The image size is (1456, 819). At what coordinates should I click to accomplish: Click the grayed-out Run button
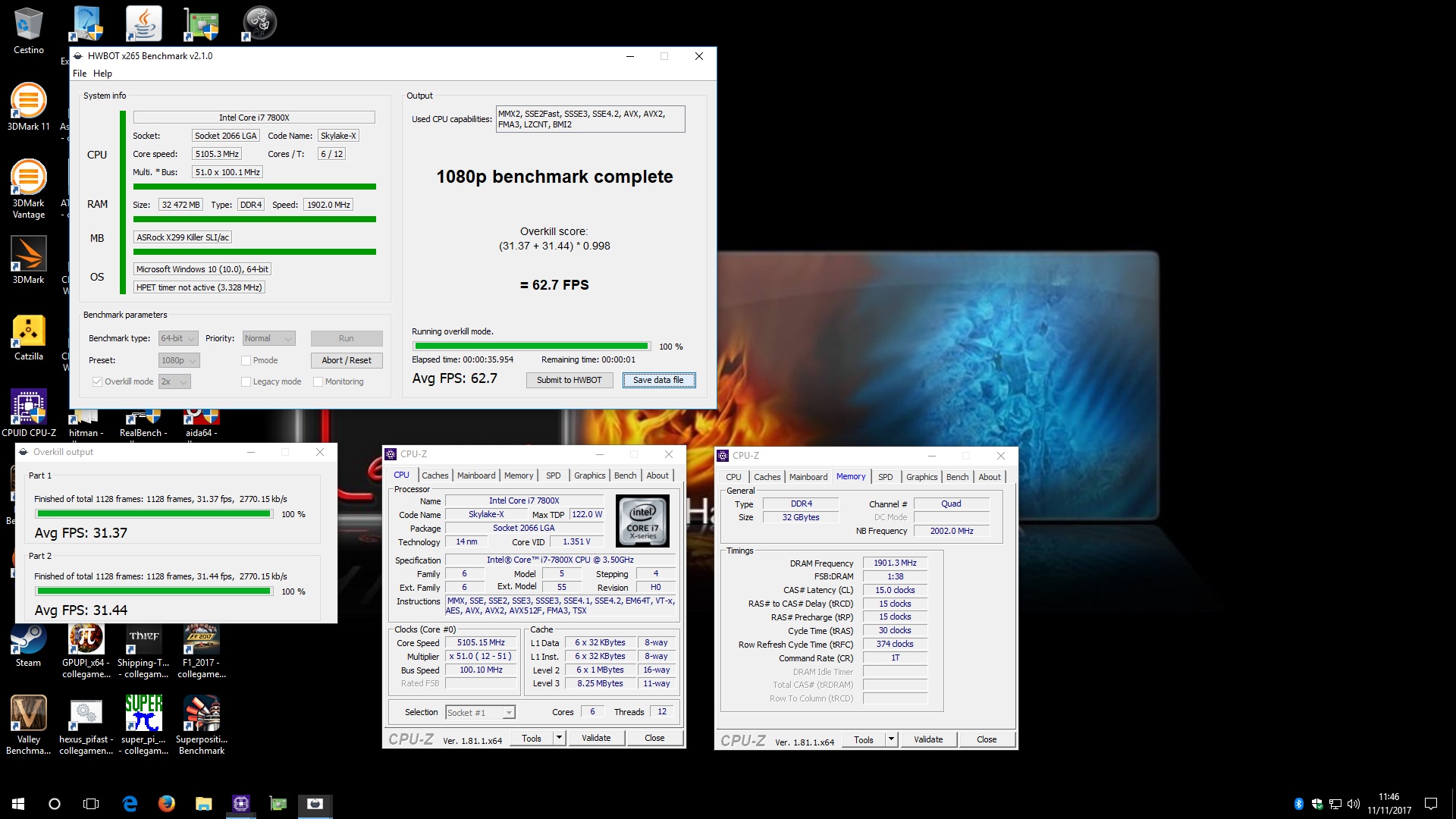pos(347,338)
